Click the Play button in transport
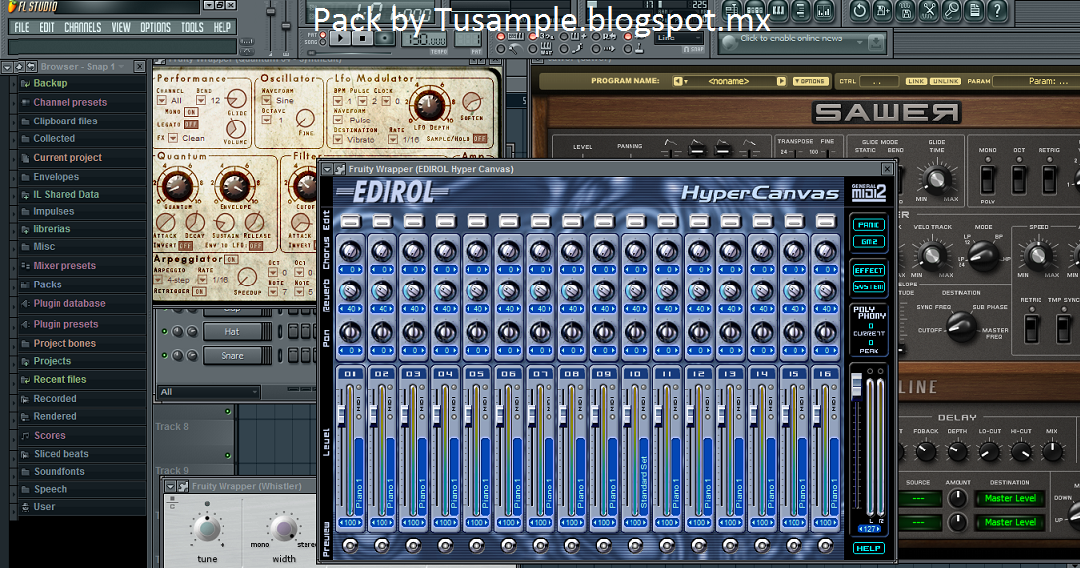Image resolution: width=1080 pixels, height=568 pixels. (x=341, y=39)
